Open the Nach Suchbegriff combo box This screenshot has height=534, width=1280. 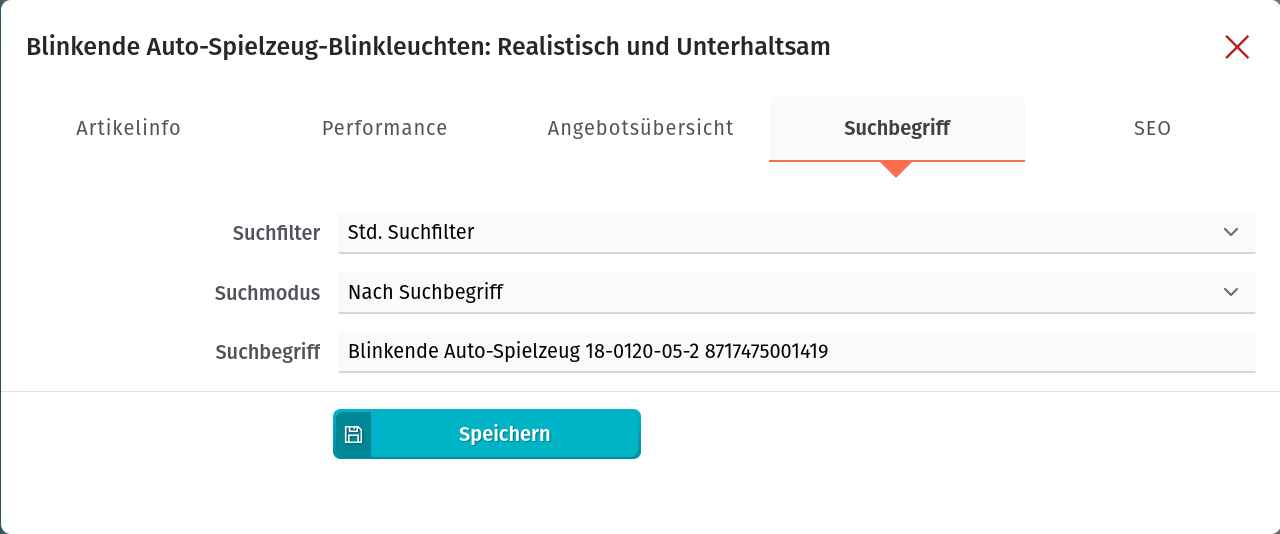coord(797,292)
